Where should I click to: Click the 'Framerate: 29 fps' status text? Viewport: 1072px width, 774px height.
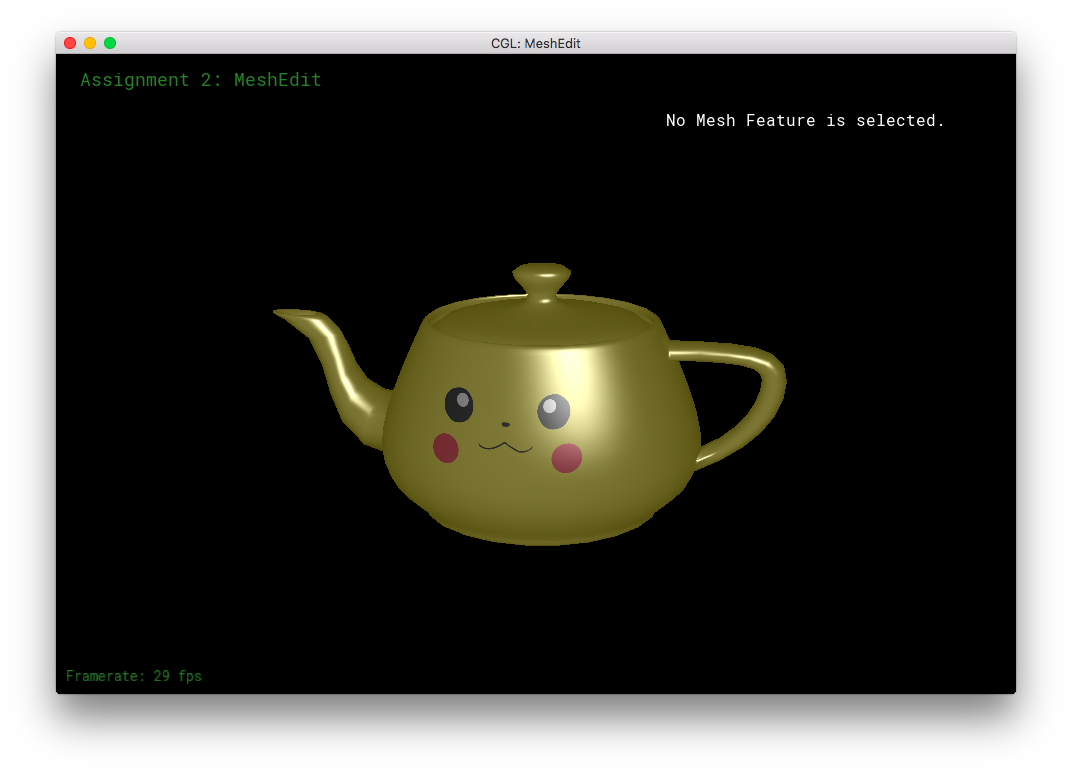click(134, 676)
